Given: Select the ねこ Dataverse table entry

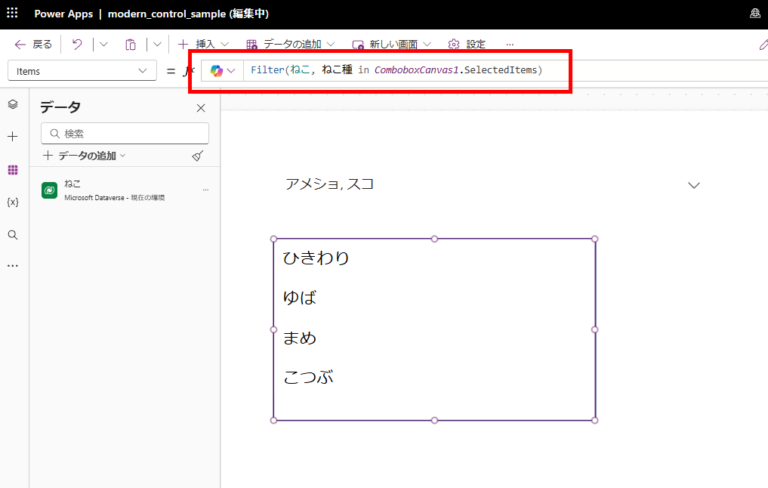Looking at the screenshot, I should (110, 190).
